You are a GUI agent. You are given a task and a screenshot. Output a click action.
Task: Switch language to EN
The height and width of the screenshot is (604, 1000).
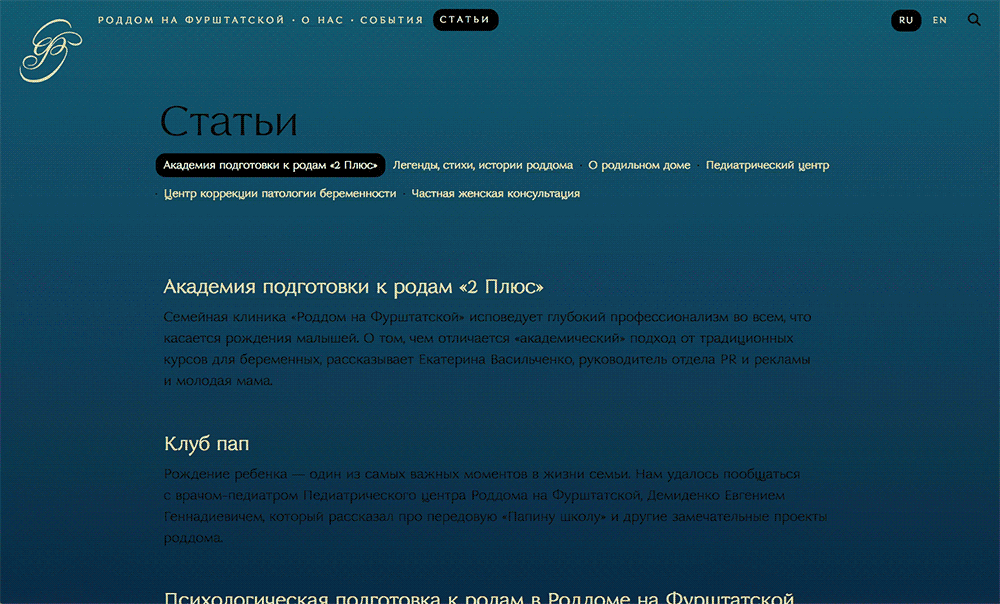click(939, 20)
